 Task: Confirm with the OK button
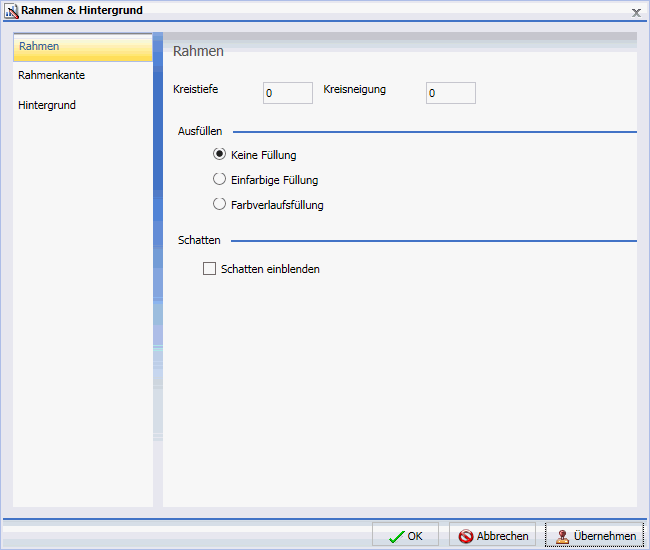pyautogui.click(x=405, y=535)
